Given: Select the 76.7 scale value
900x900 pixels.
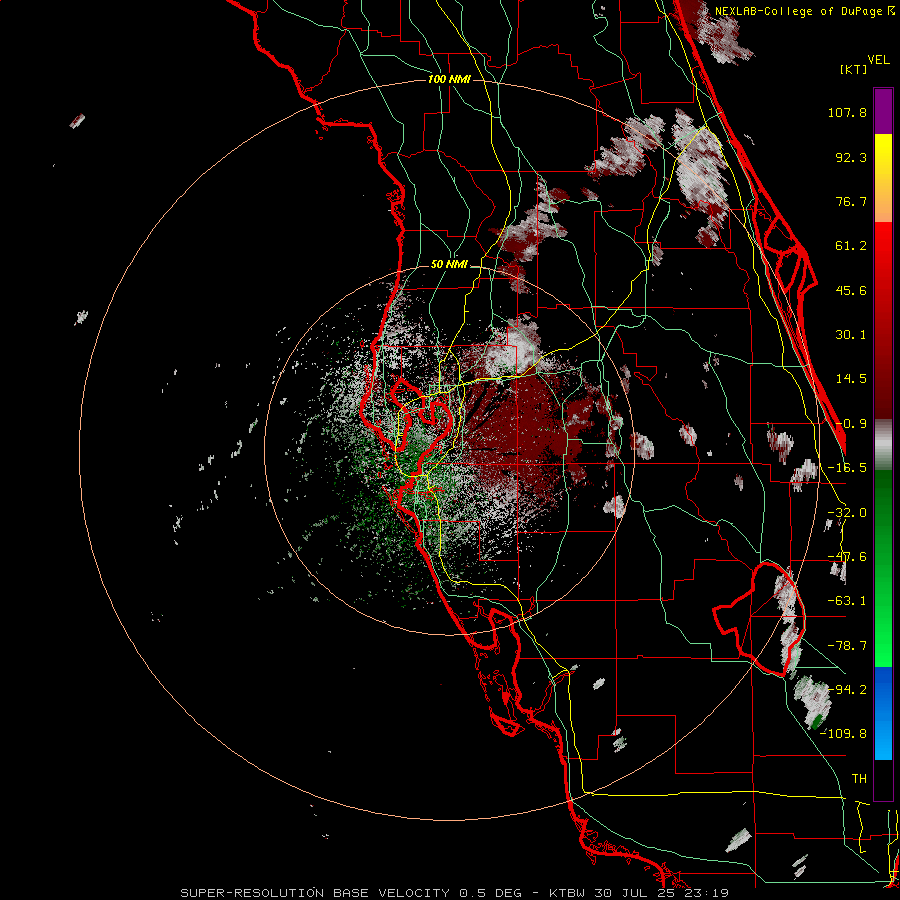Looking at the screenshot, I should point(851,201).
